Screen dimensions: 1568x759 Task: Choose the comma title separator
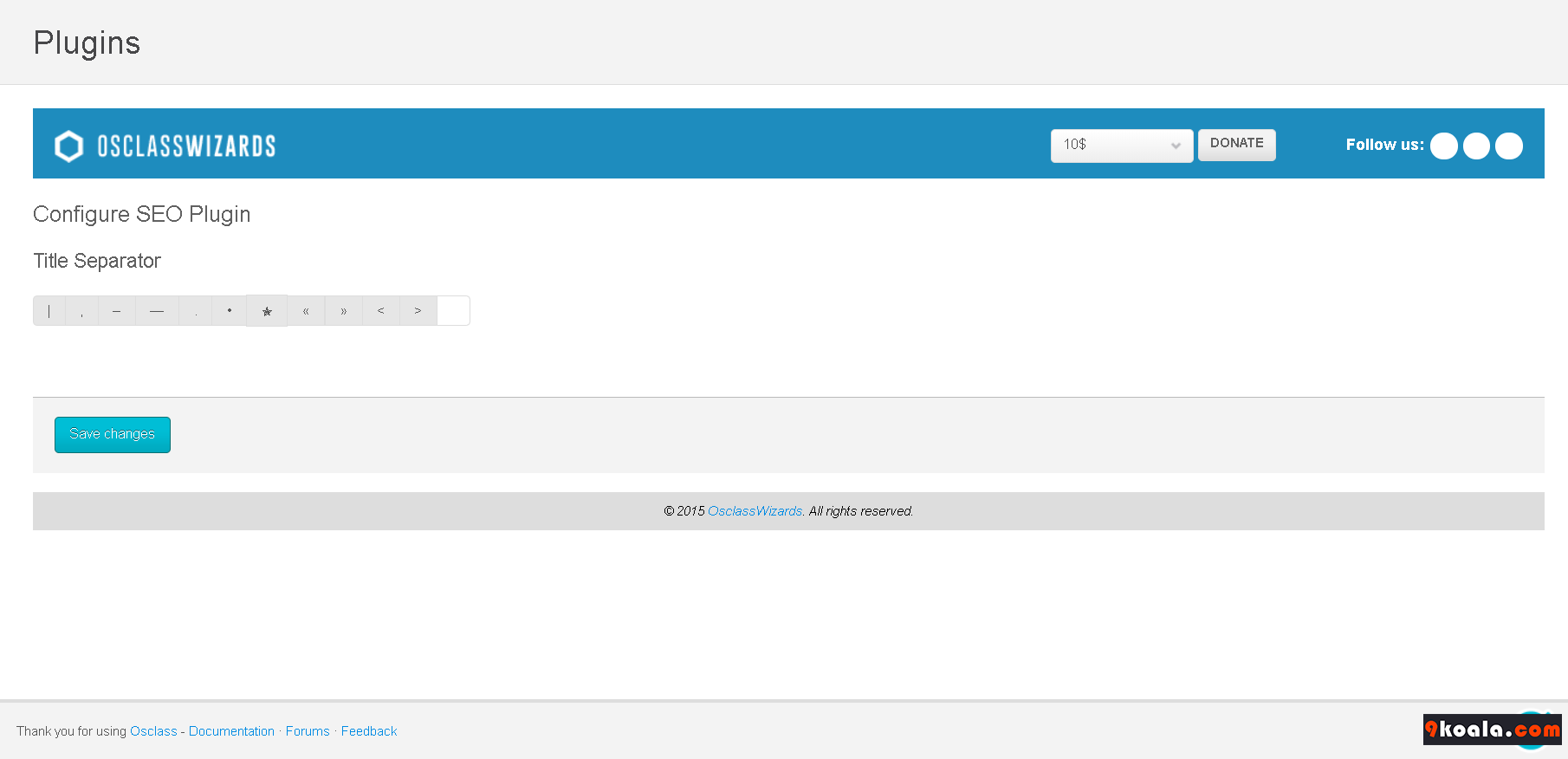[x=82, y=311]
